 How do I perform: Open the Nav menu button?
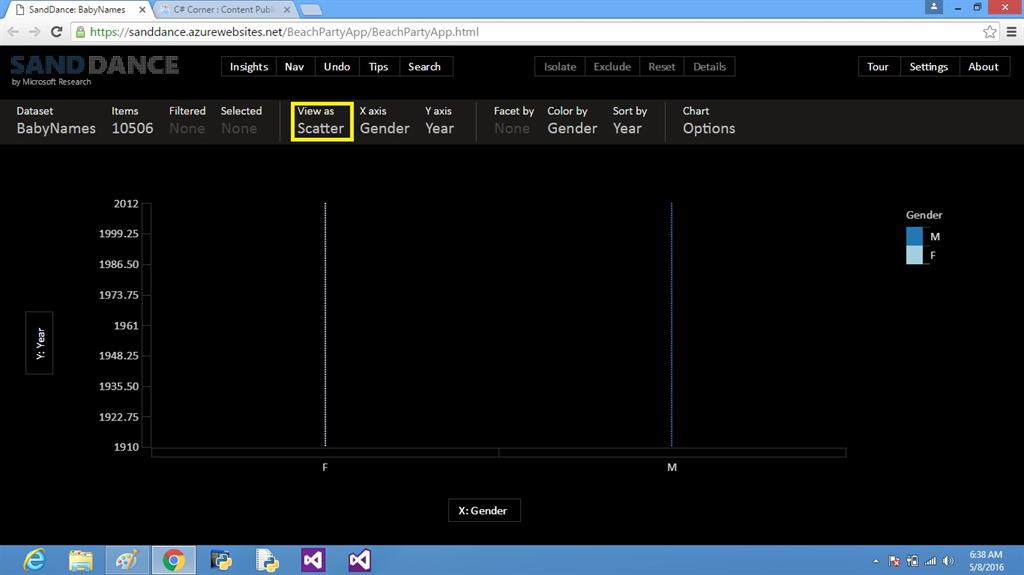click(x=295, y=67)
